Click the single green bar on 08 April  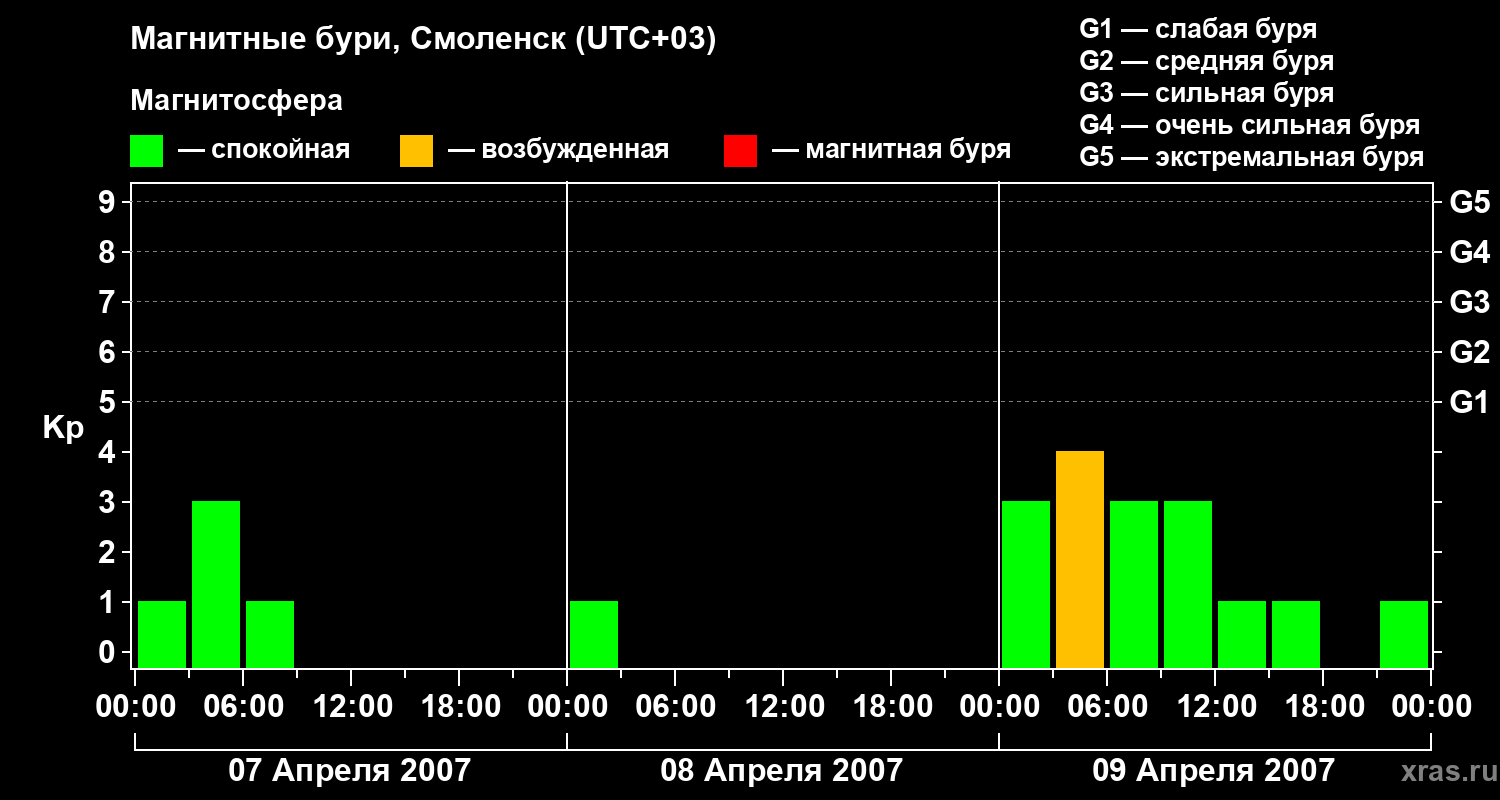[x=594, y=634]
